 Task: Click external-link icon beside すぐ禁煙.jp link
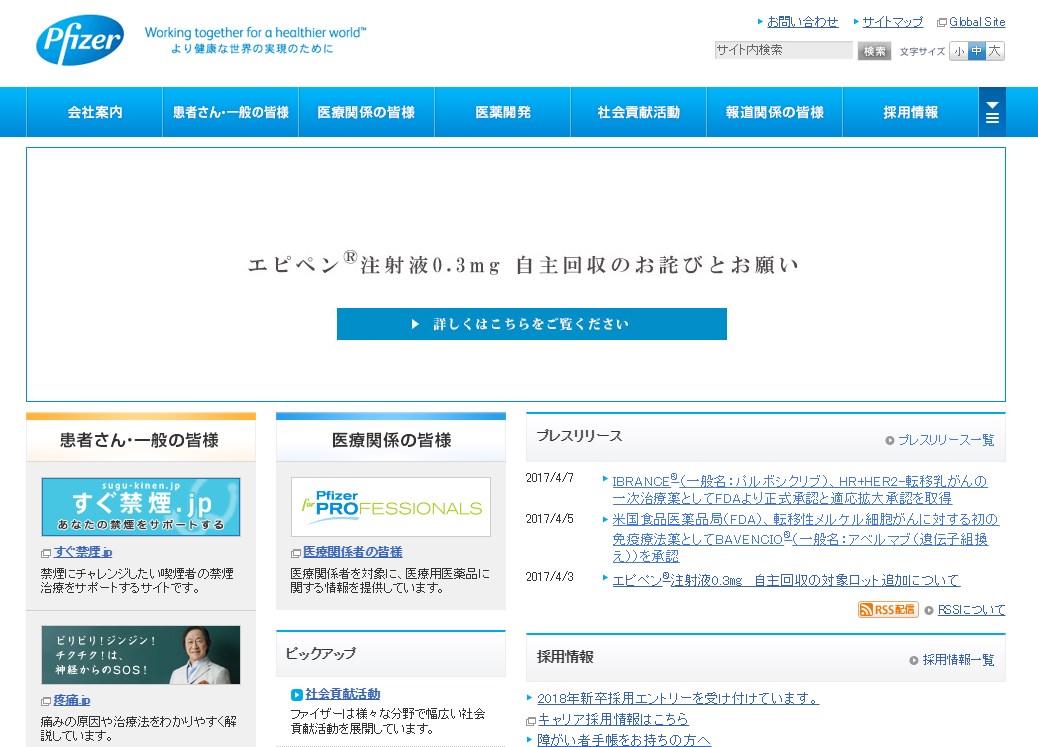pos(46,553)
